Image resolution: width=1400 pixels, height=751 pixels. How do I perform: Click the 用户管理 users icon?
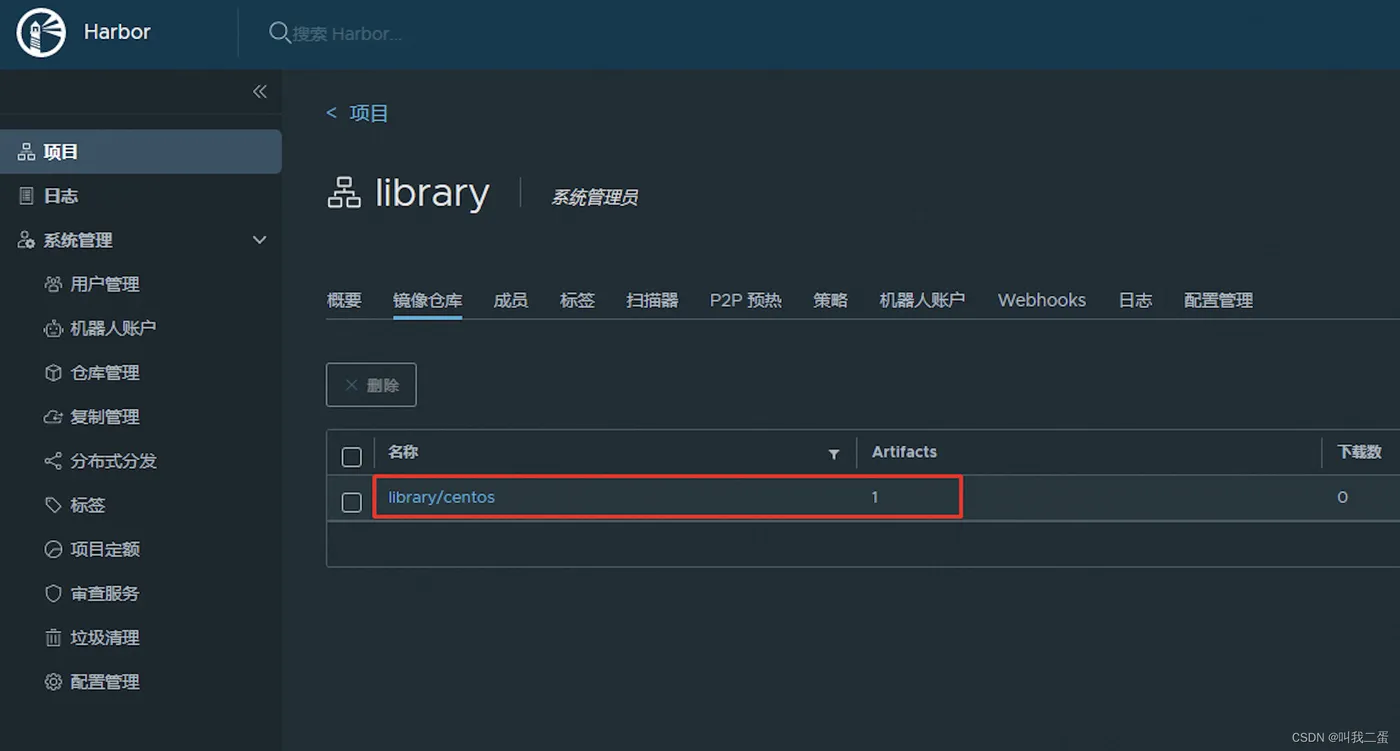(x=54, y=284)
